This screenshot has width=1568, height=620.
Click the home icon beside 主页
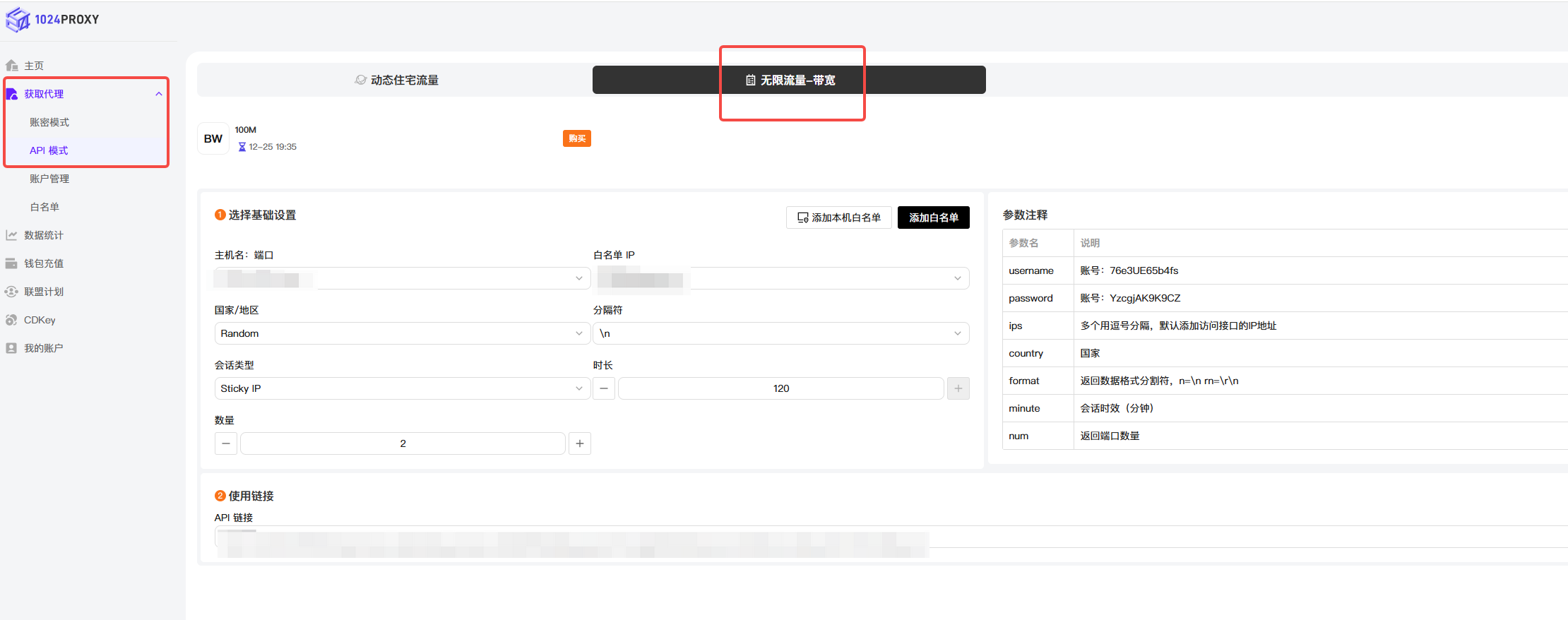point(12,66)
